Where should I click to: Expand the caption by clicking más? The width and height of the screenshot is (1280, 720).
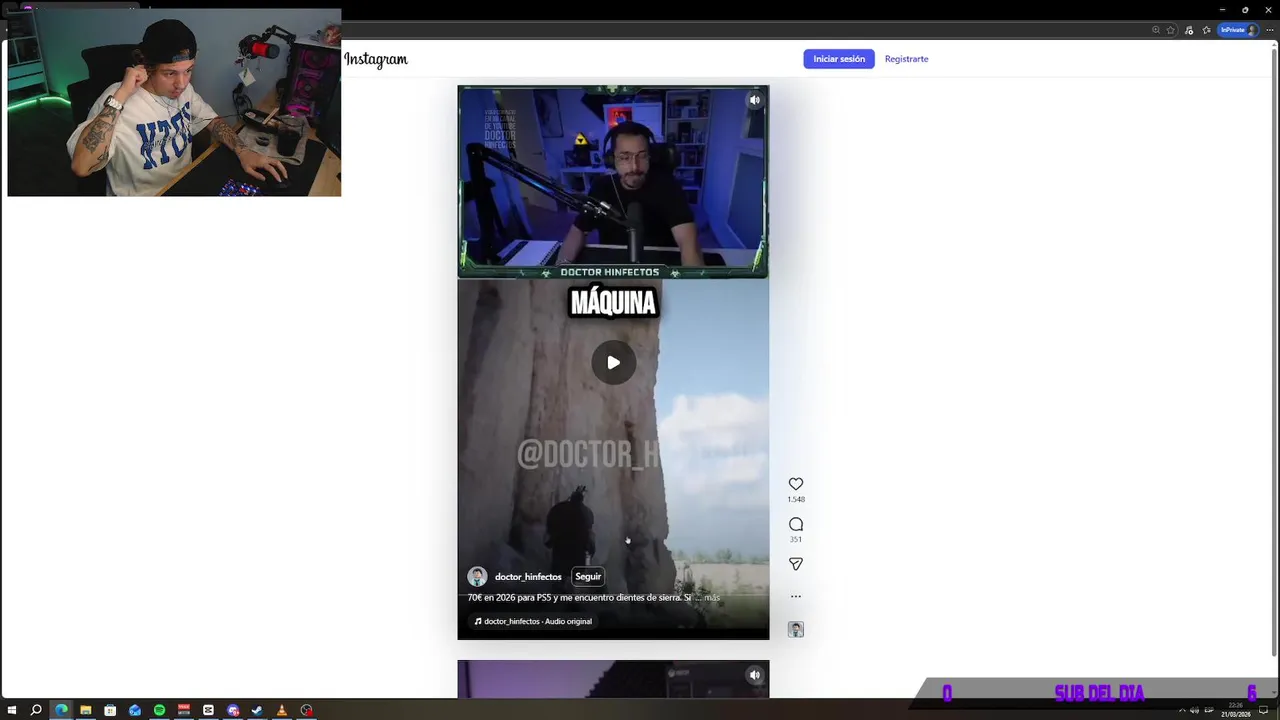coord(712,598)
